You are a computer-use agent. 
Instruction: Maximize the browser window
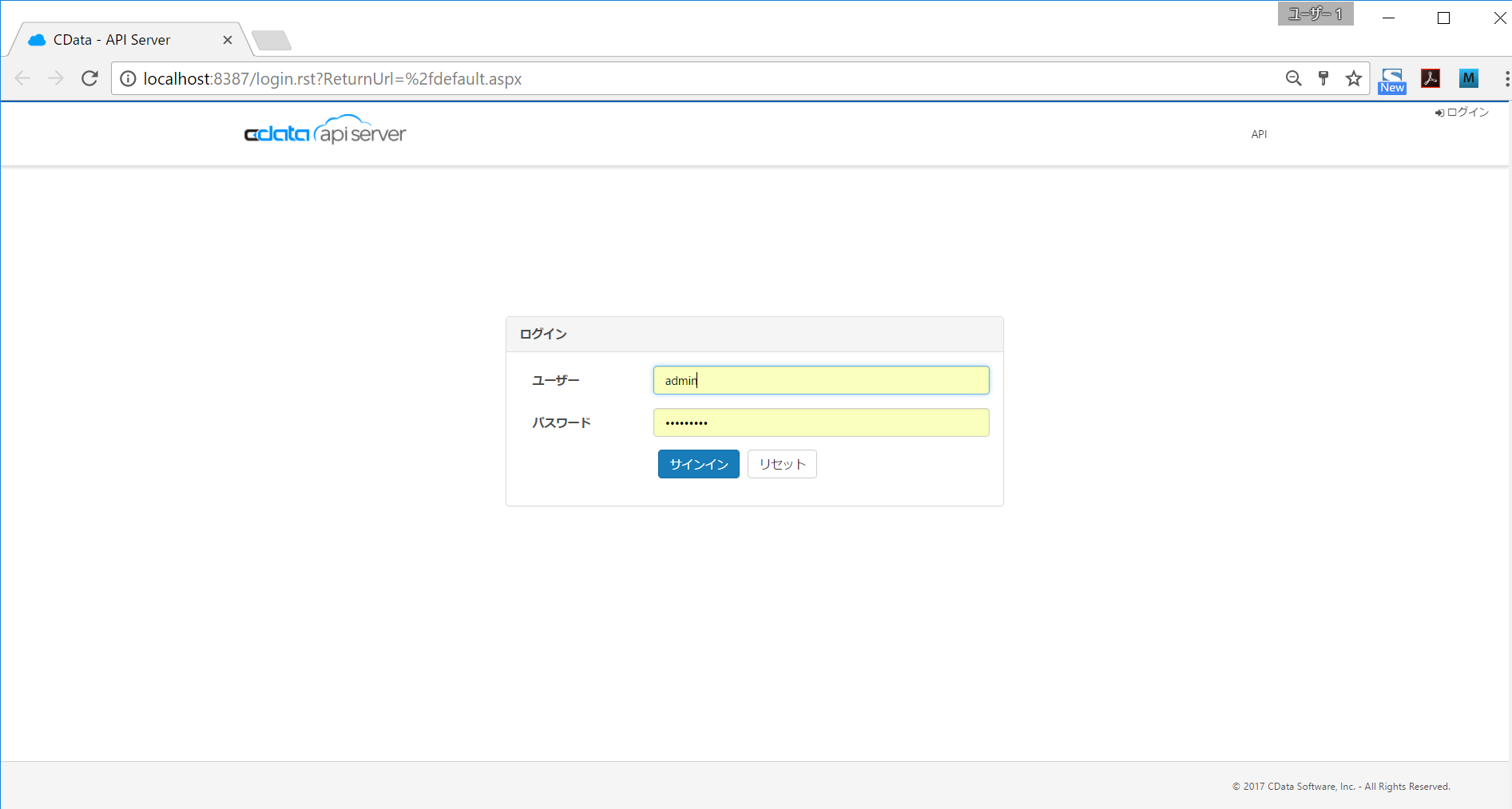[1443, 18]
